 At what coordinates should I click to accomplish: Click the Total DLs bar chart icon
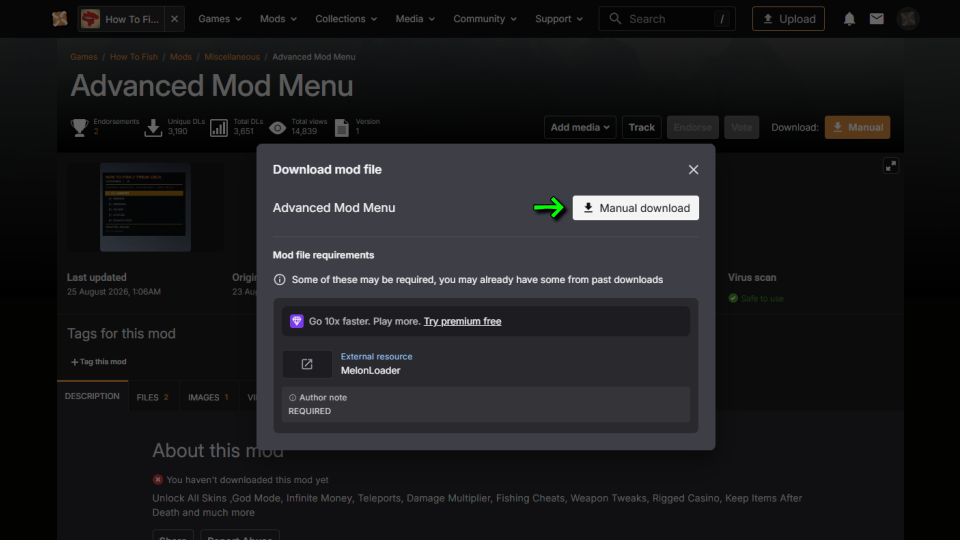tap(219, 127)
